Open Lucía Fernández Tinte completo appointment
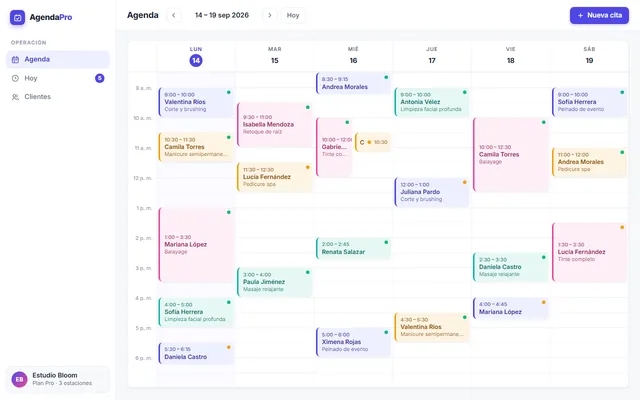 coord(589,252)
